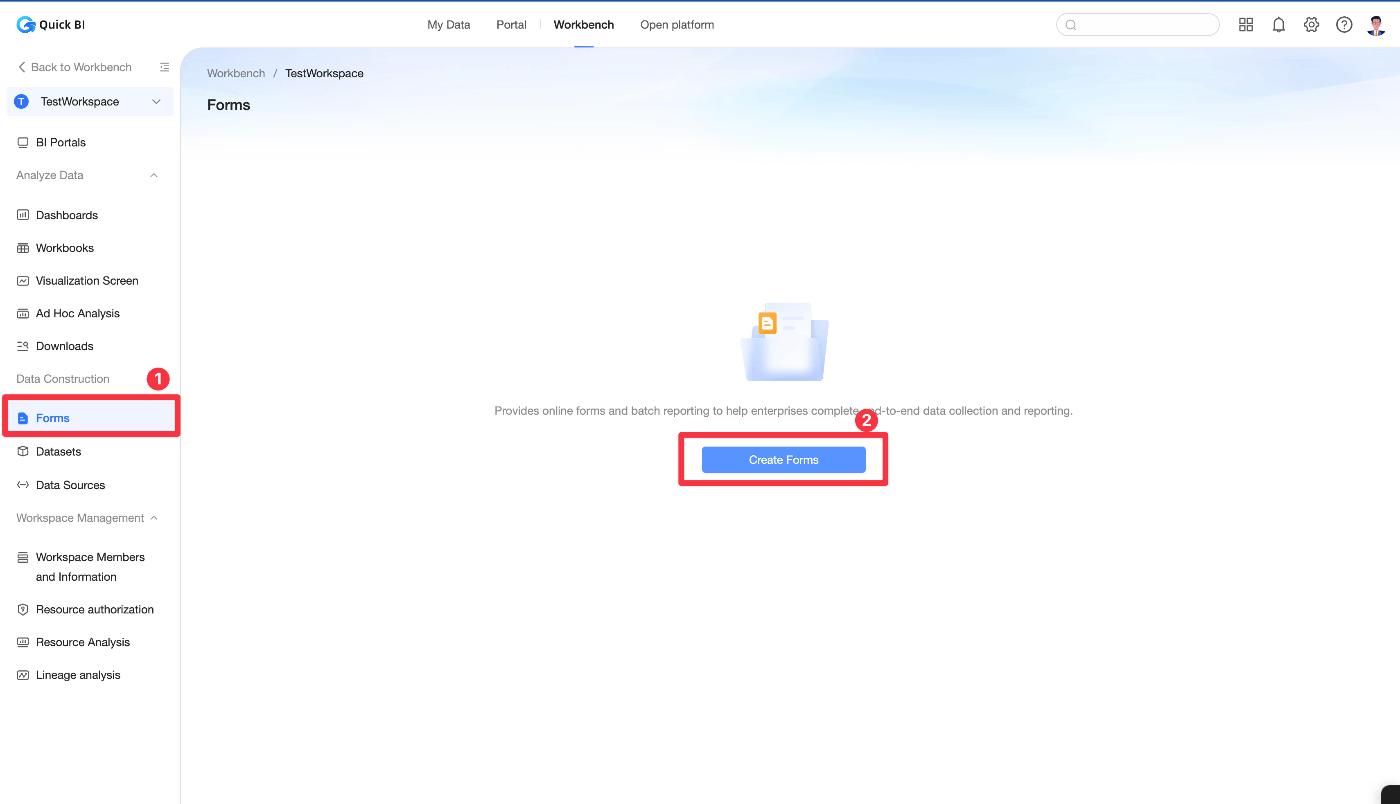Open the app grid icon in header
The image size is (1400, 804).
pyautogui.click(x=1246, y=25)
